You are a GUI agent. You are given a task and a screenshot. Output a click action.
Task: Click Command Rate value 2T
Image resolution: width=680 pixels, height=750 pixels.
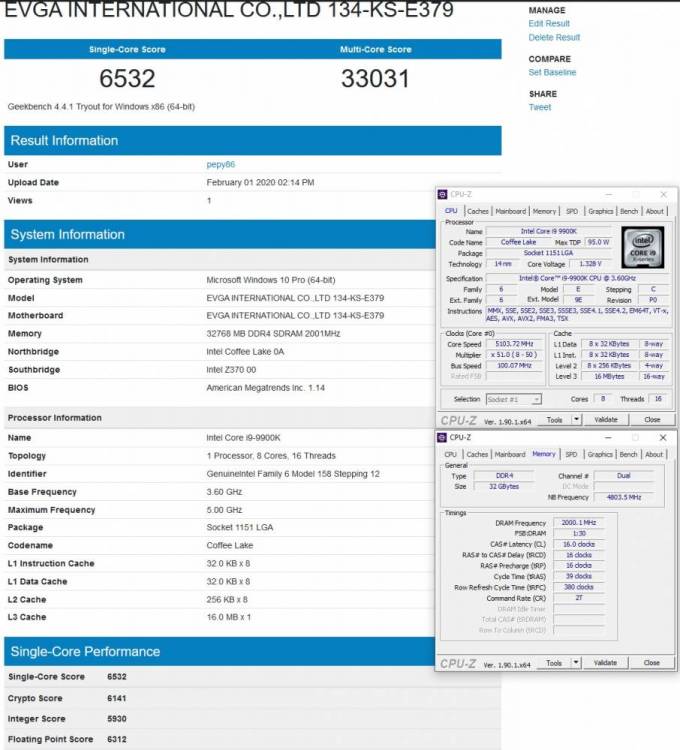point(578,598)
